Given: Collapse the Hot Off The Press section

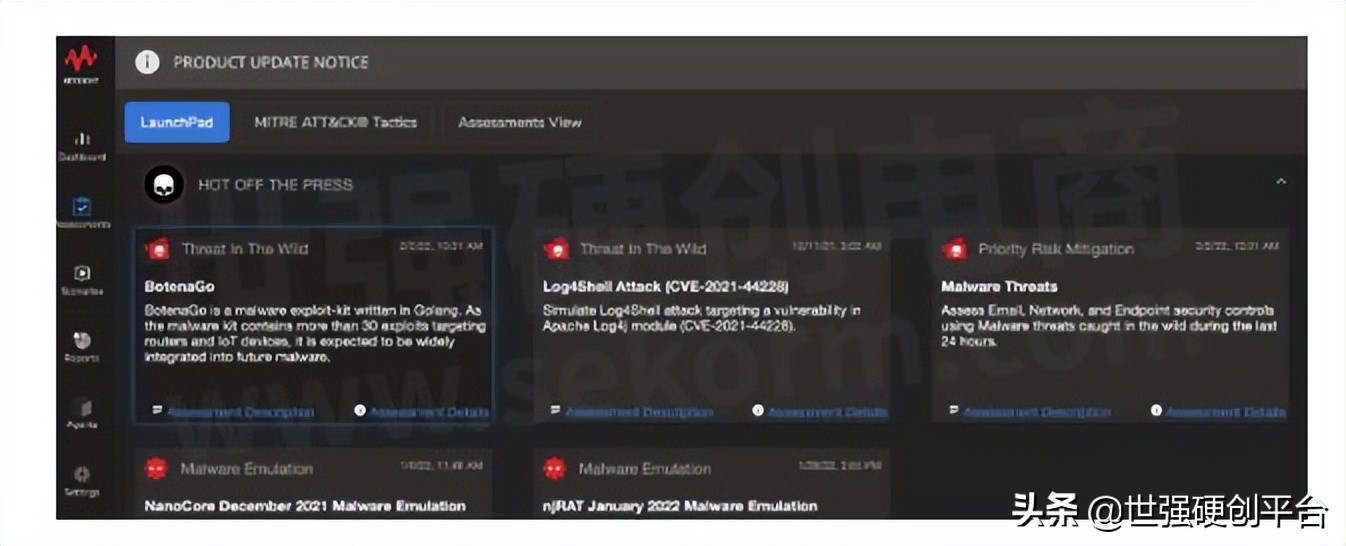Looking at the screenshot, I should point(1281,182).
